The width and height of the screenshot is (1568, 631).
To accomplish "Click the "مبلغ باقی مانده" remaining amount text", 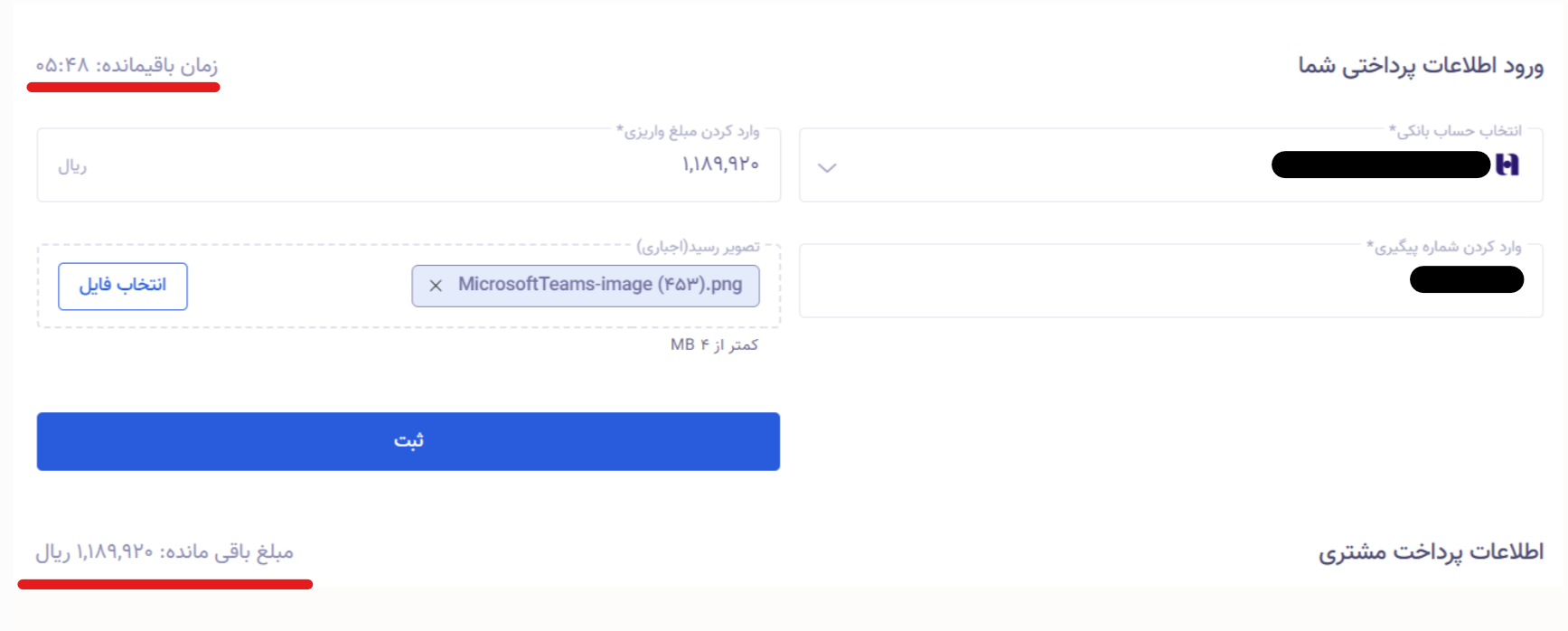I will point(164,551).
